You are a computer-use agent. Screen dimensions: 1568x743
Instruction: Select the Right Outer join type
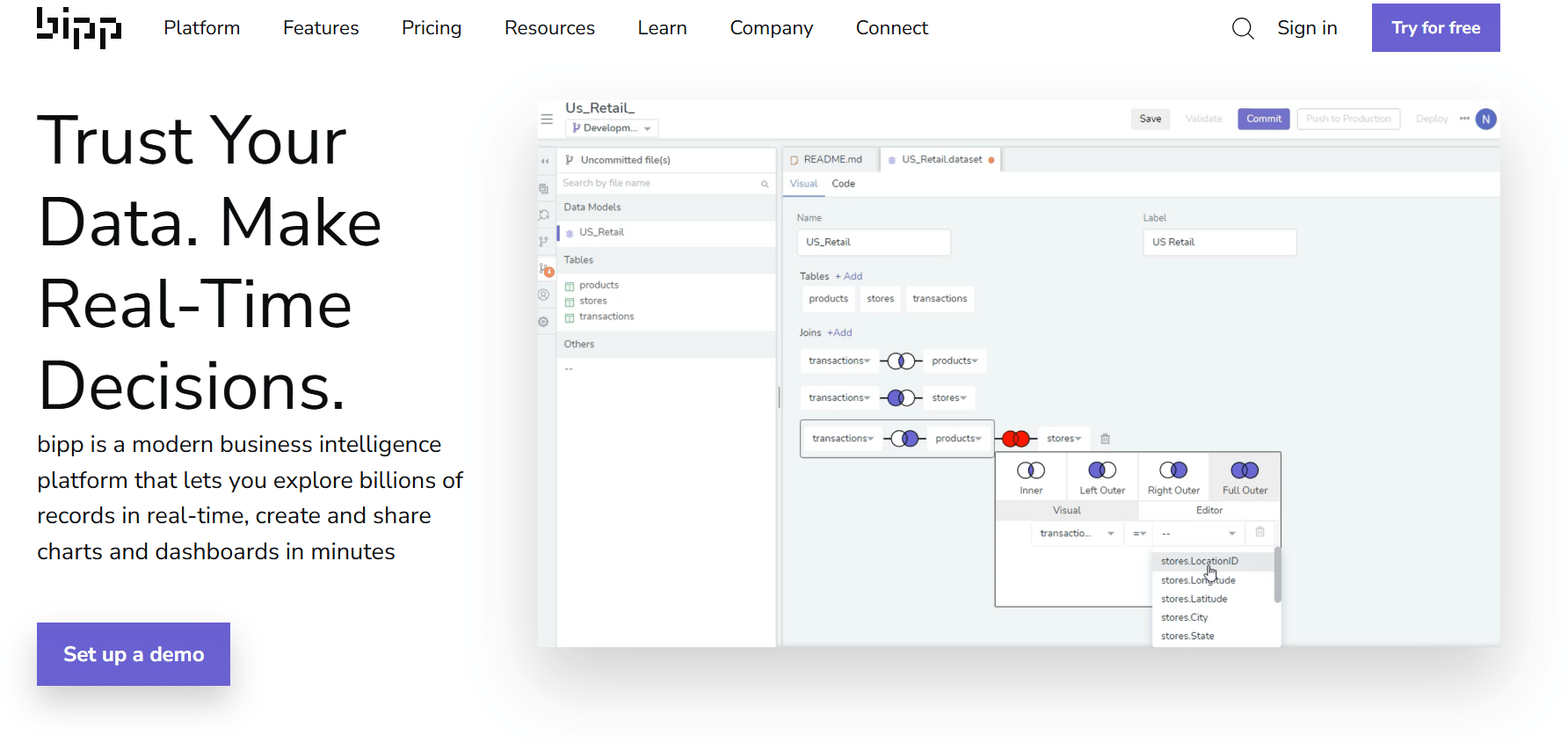[x=1173, y=477]
